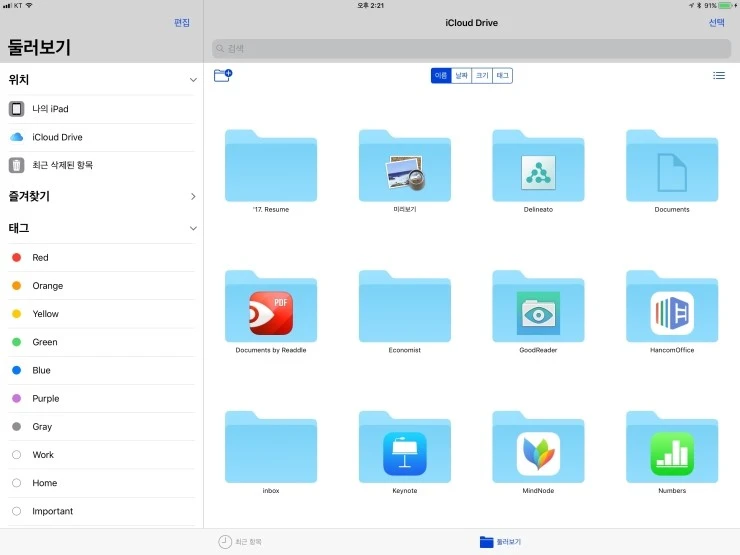The image size is (740, 555).
Task: Collapse the 위치 locations section
Action: pos(193,80)
